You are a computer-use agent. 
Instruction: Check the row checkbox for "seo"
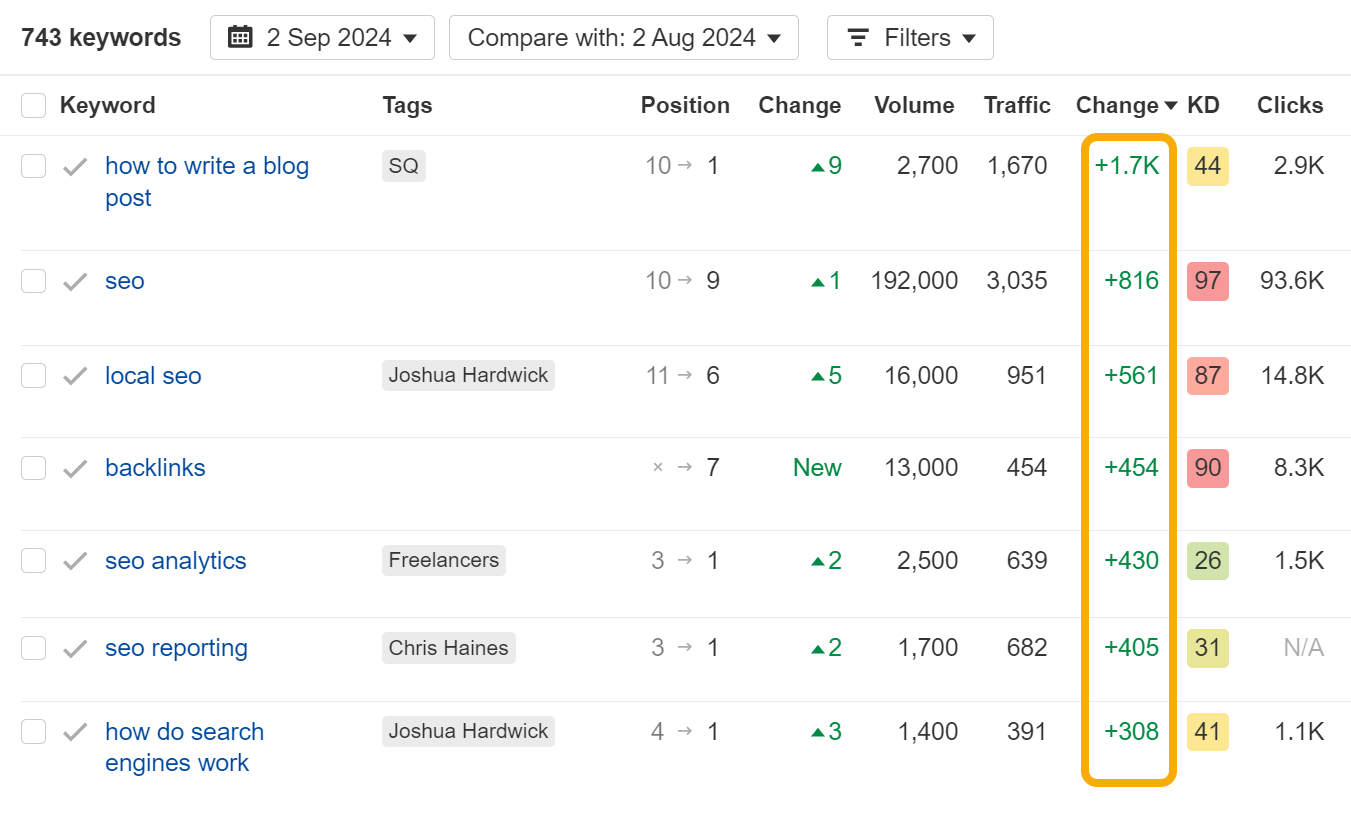[x=33, y=281]
